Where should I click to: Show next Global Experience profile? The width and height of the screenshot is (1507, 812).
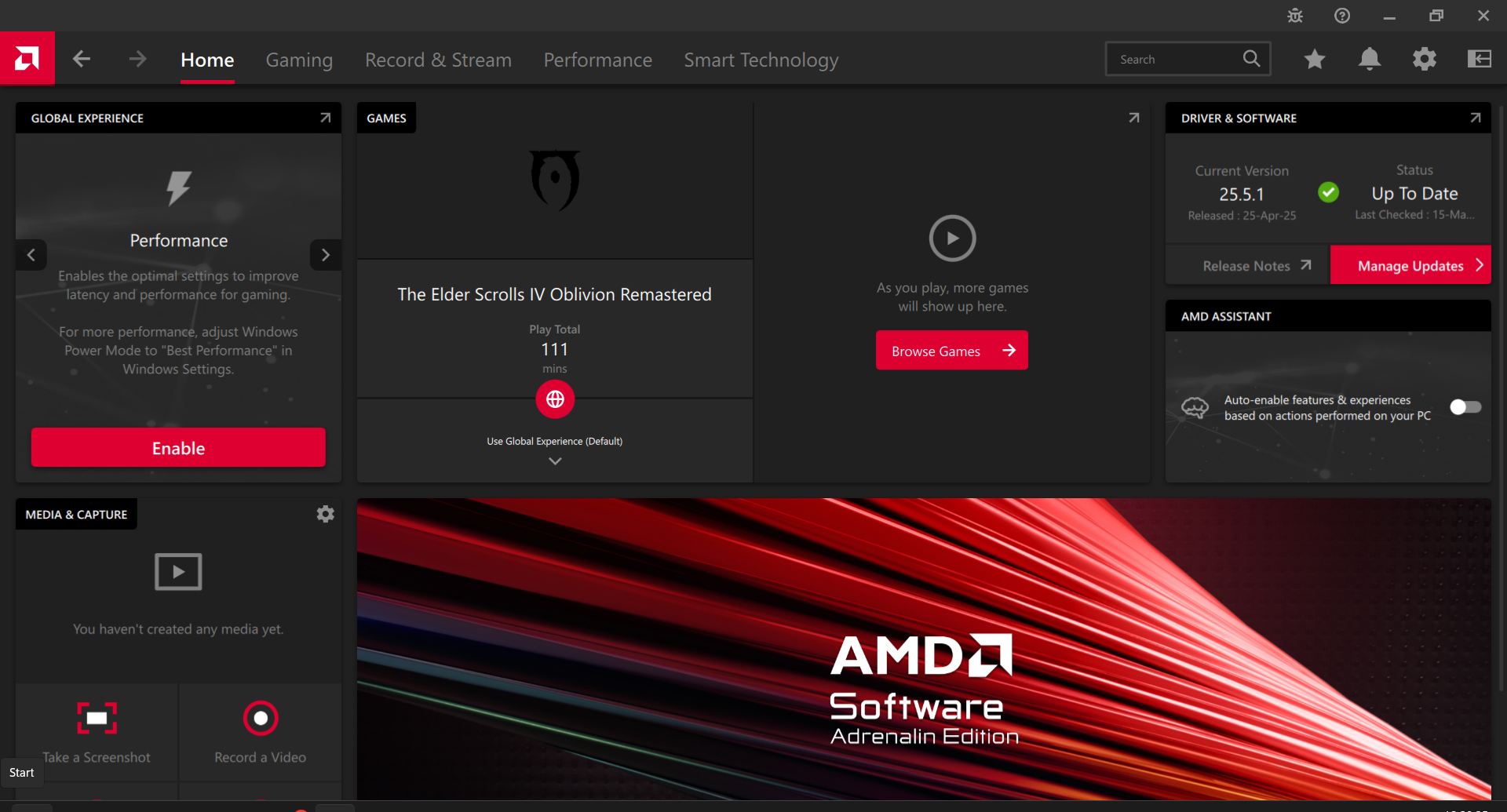326,255
